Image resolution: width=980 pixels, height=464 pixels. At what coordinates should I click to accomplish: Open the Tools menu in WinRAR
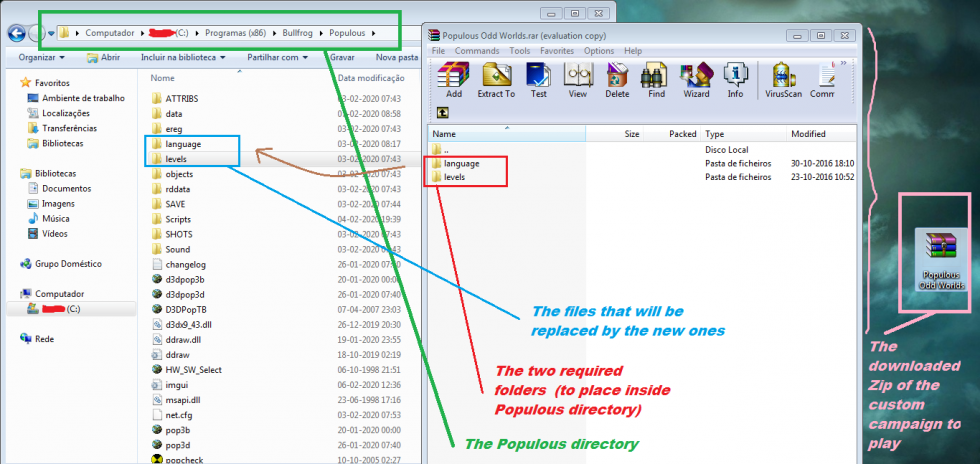519,51
